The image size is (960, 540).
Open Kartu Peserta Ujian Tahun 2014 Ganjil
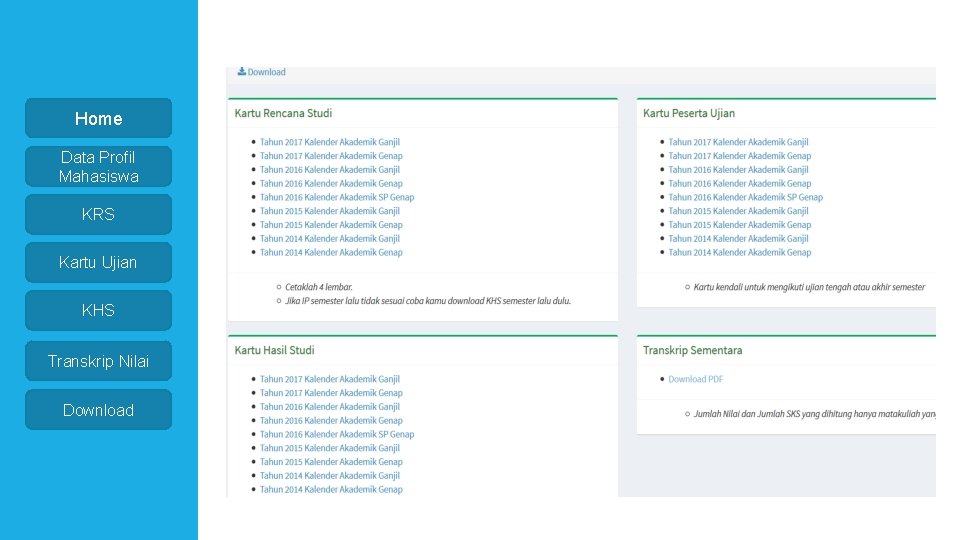click(738, 239)
